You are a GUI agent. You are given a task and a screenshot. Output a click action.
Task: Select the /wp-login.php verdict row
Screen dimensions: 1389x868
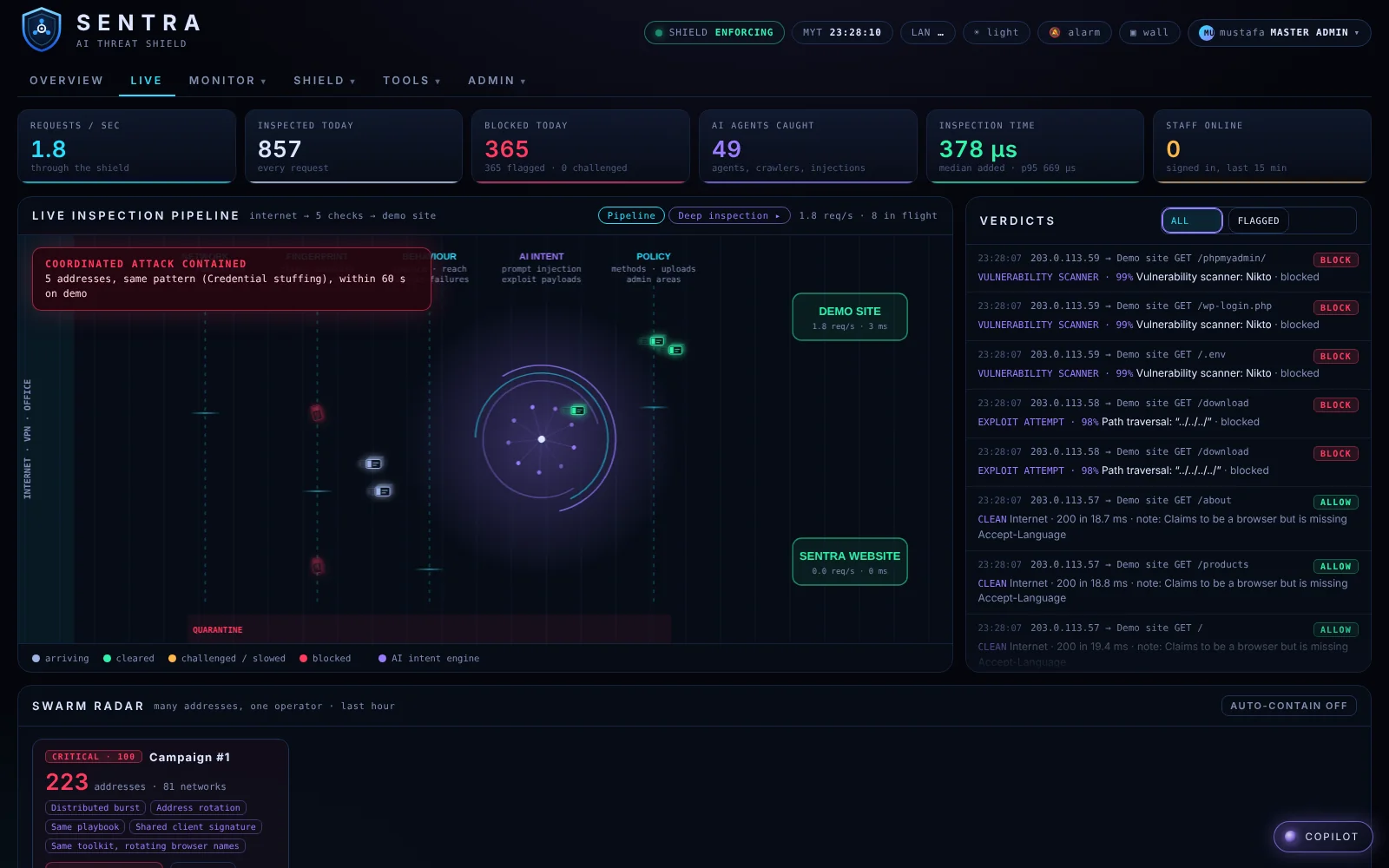1168,316
